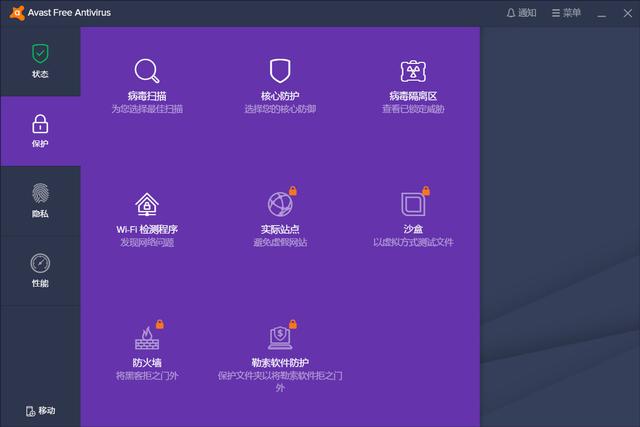Open 核心防护 core shields icon
The width and height of the screenshot is (640, 427).
[x=280, y=71]
